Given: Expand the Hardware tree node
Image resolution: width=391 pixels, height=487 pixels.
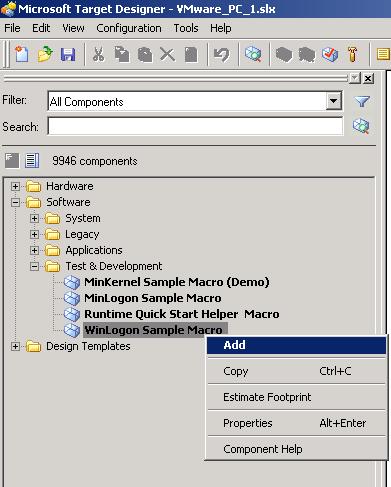Looking at the screenshot, I should [x=15, y=186].
